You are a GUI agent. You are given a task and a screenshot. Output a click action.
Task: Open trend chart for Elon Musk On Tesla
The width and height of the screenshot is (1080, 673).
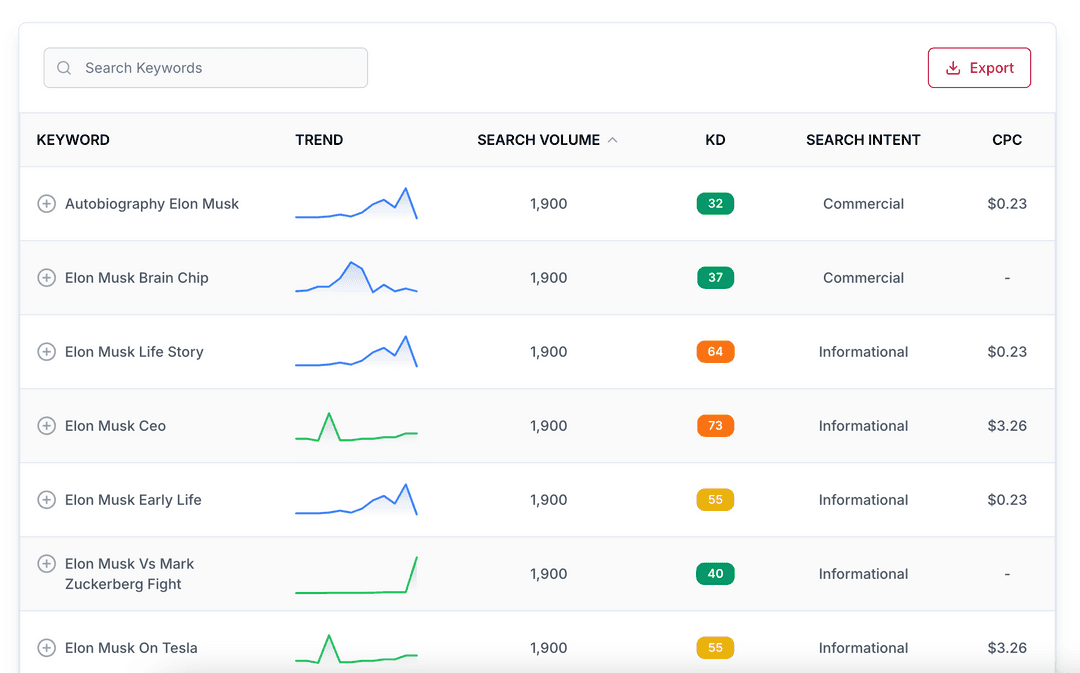pos(356,649)
